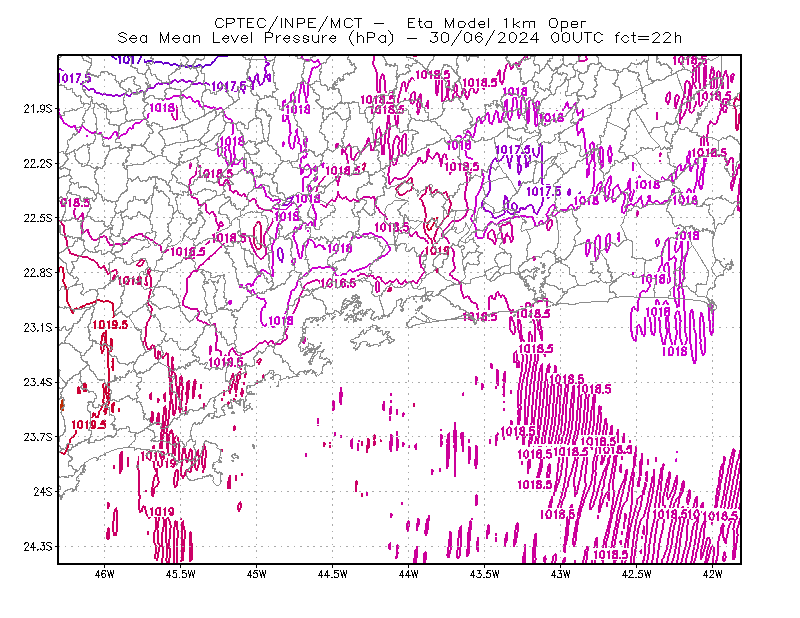Click the CPTEC/INPE/MCT Eta Model title line

[400, 23]
